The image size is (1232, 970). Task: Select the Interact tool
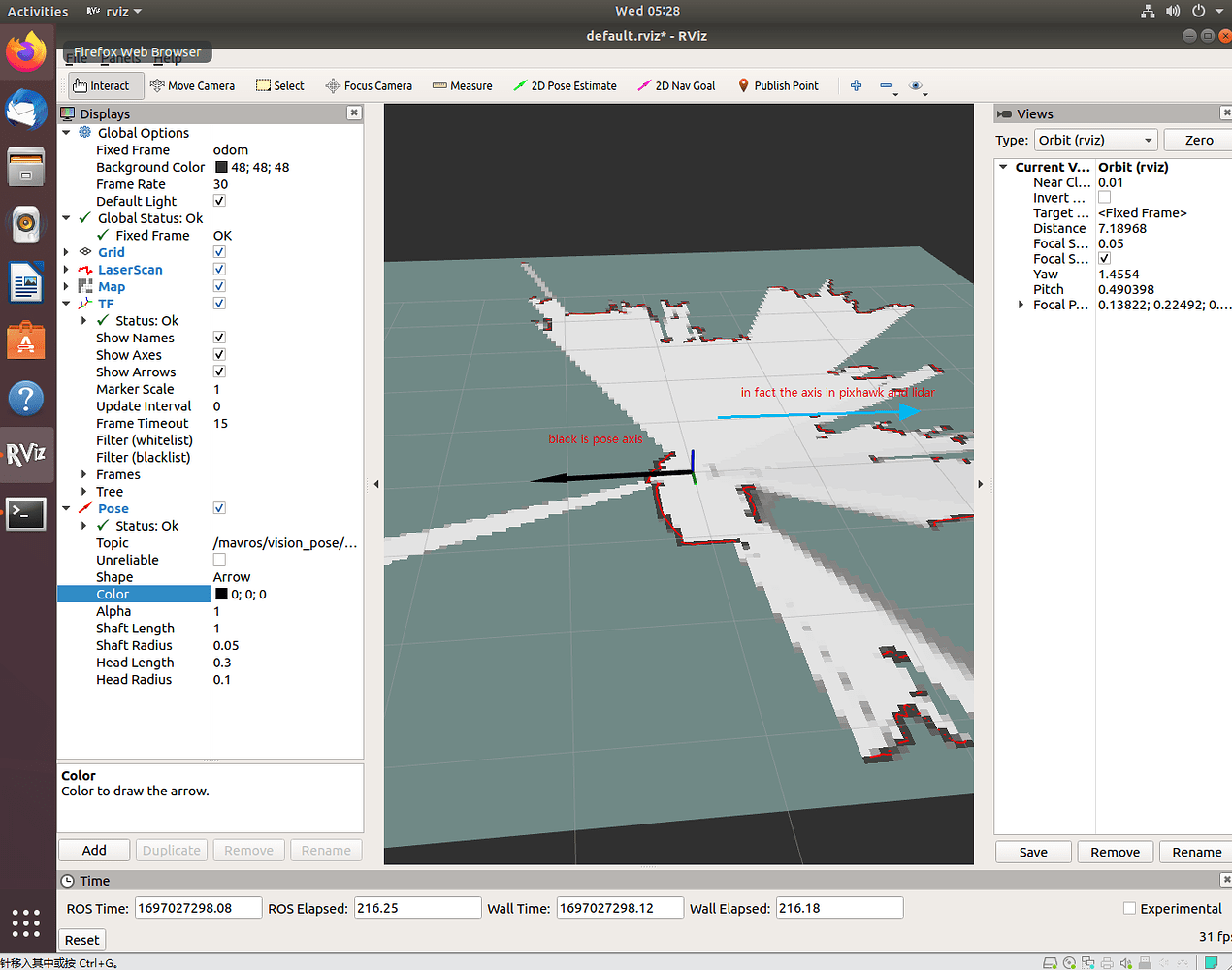(105, 85)
